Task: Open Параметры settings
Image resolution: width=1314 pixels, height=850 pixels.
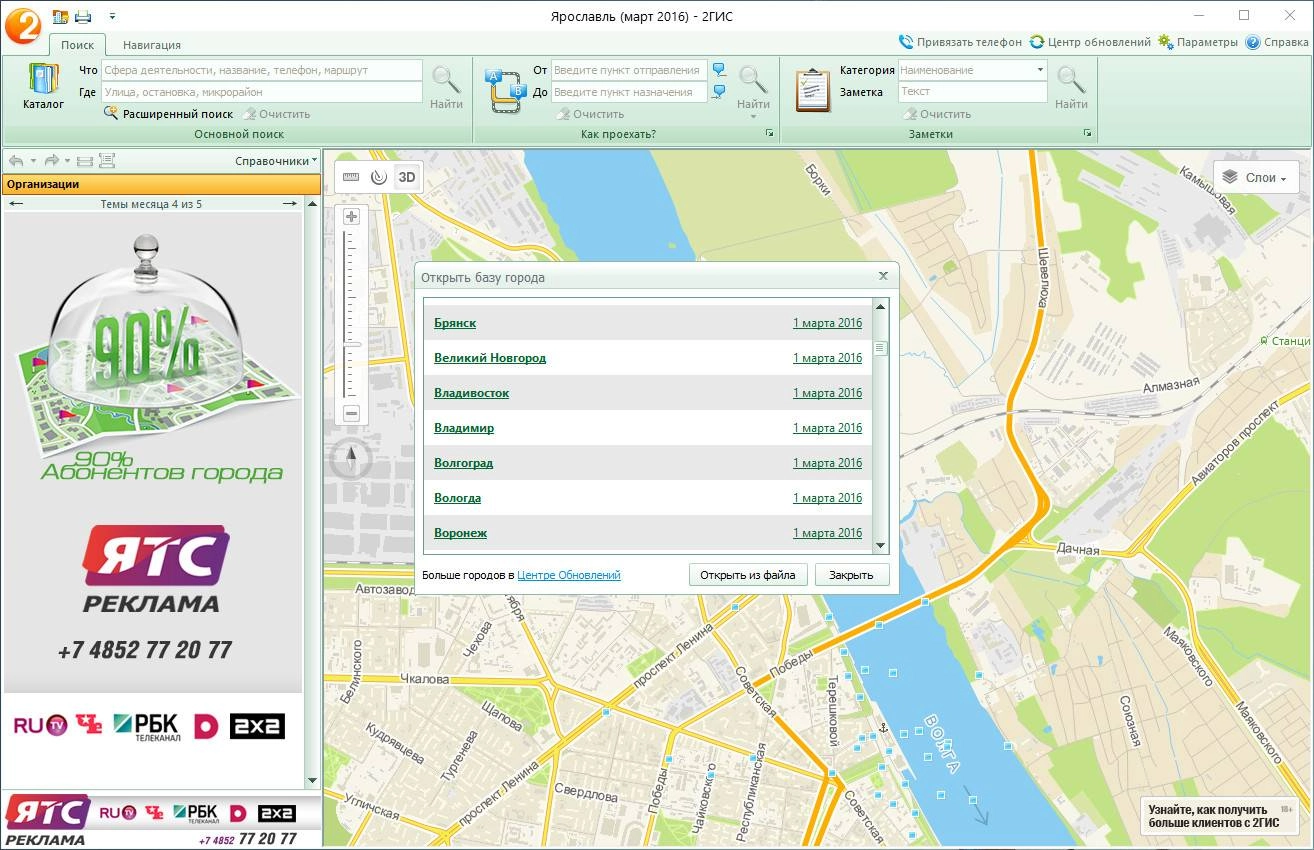Action: point(1198,42)
